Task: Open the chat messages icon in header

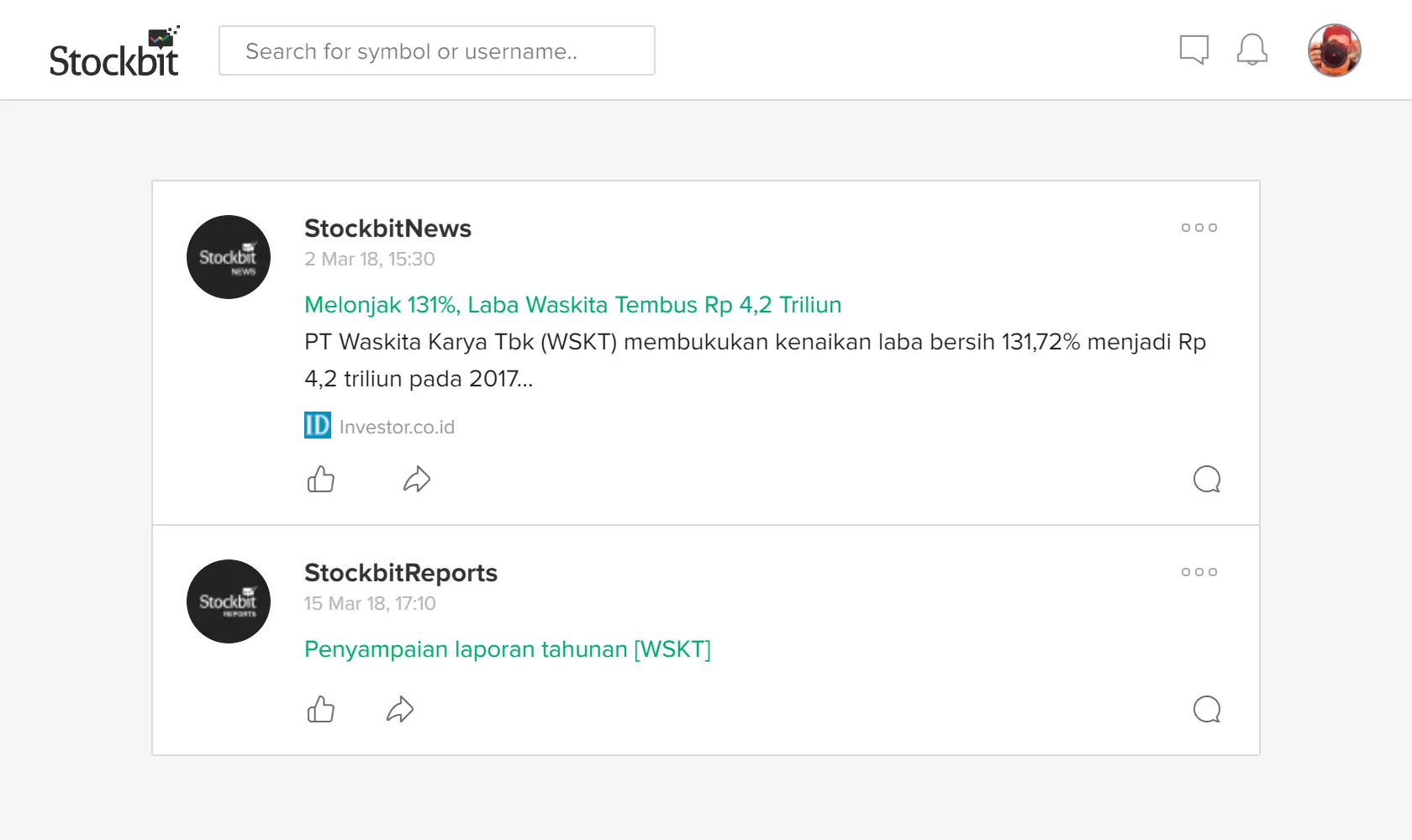Action: pyautogui.click(x=1193, y=50)
